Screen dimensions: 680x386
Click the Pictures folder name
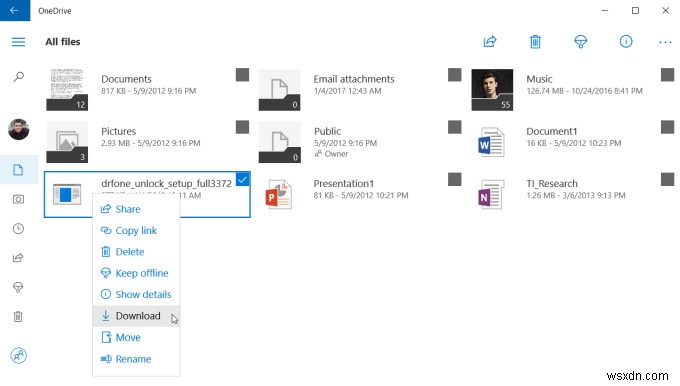(x=118, y=131)
